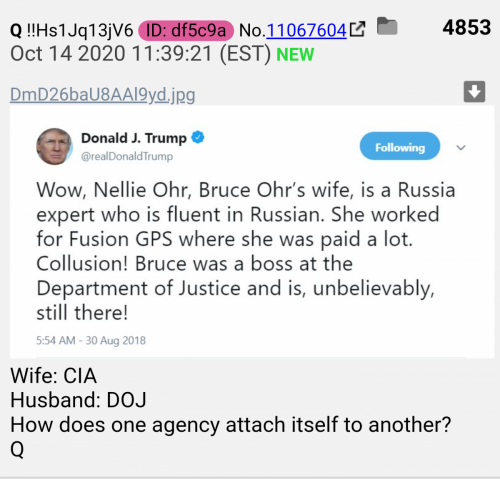Select the 4853 drop number
This screenshot has width=500, height=479.
(x=467, y=27)
